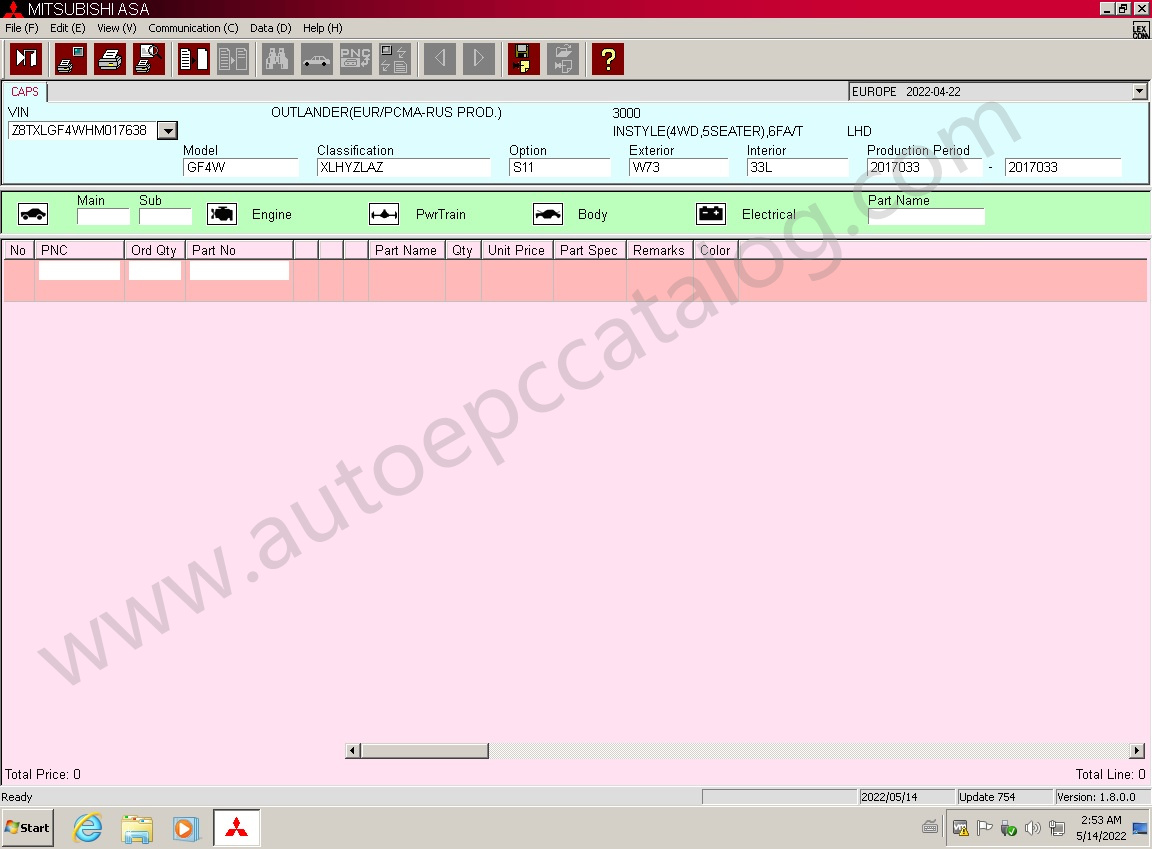The image size is (1152, 849).
Task: Select the PwrTrain group icon
Action: 384,214
